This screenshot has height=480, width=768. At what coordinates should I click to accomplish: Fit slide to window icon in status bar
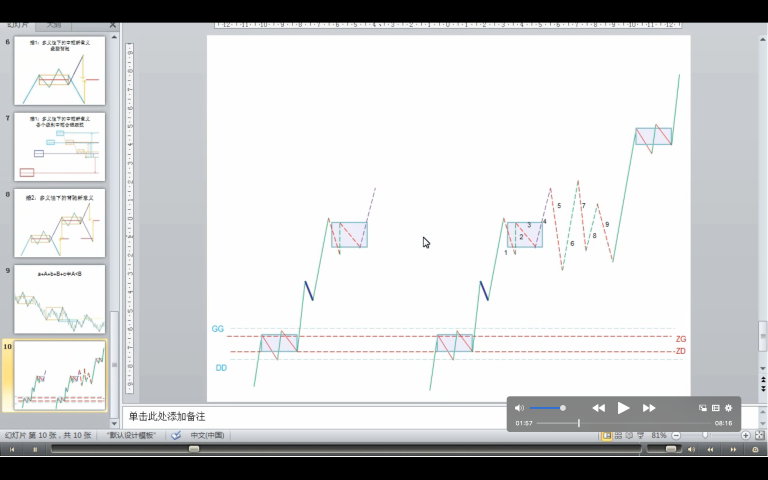click(759, 436)
